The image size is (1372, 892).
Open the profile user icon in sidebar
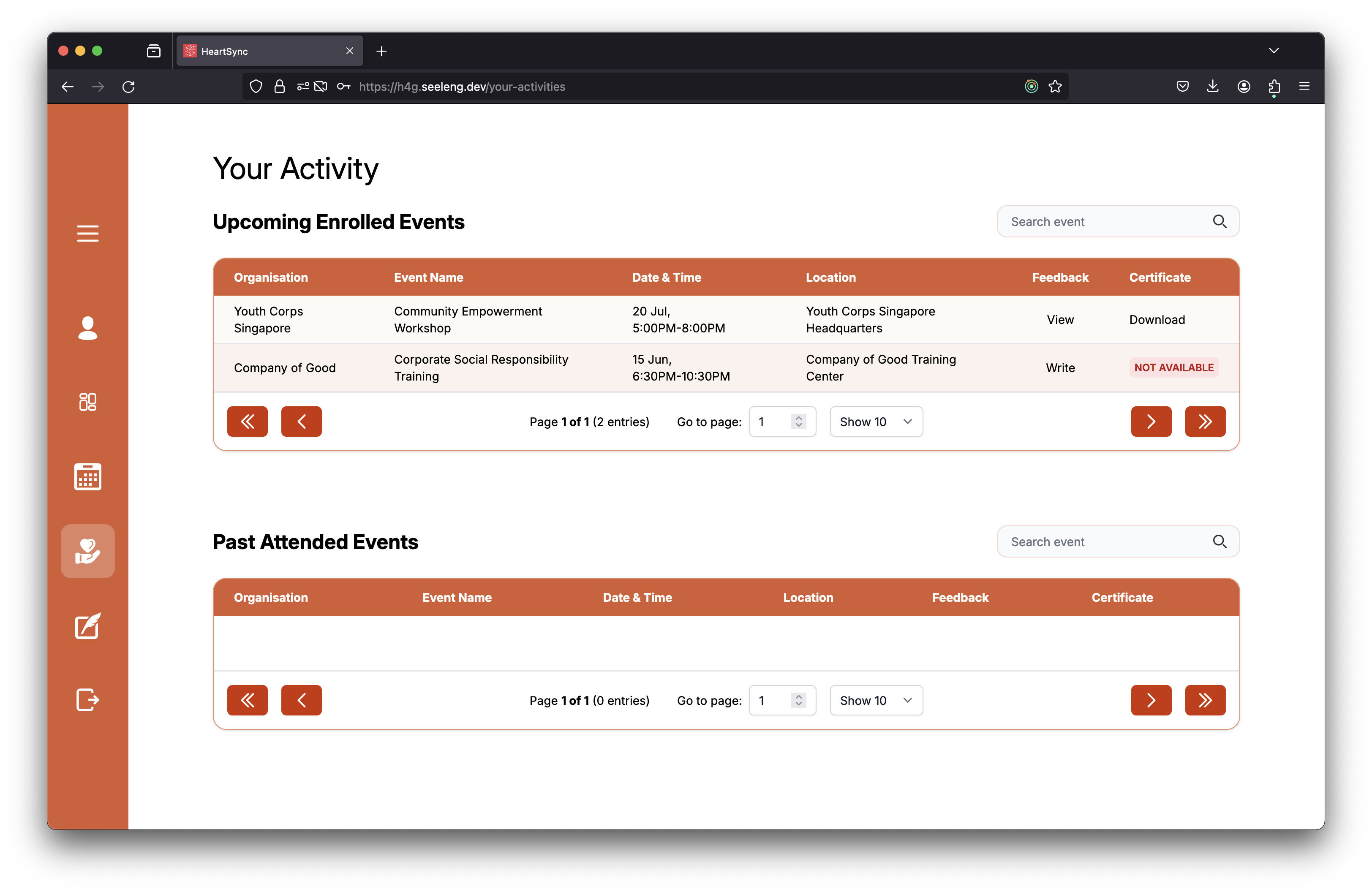(x=87, y=328)
